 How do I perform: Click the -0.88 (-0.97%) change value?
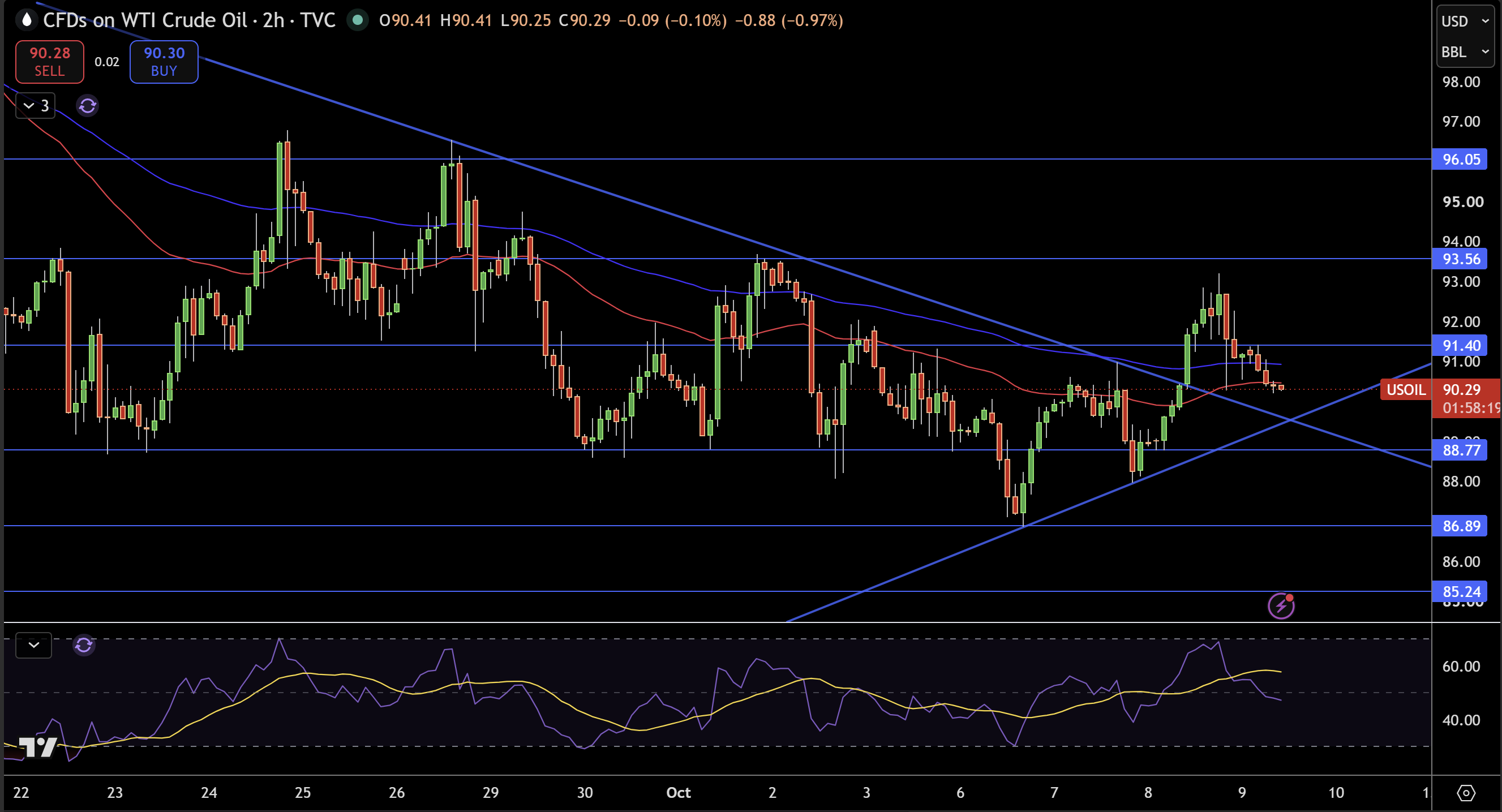point(789,20)
